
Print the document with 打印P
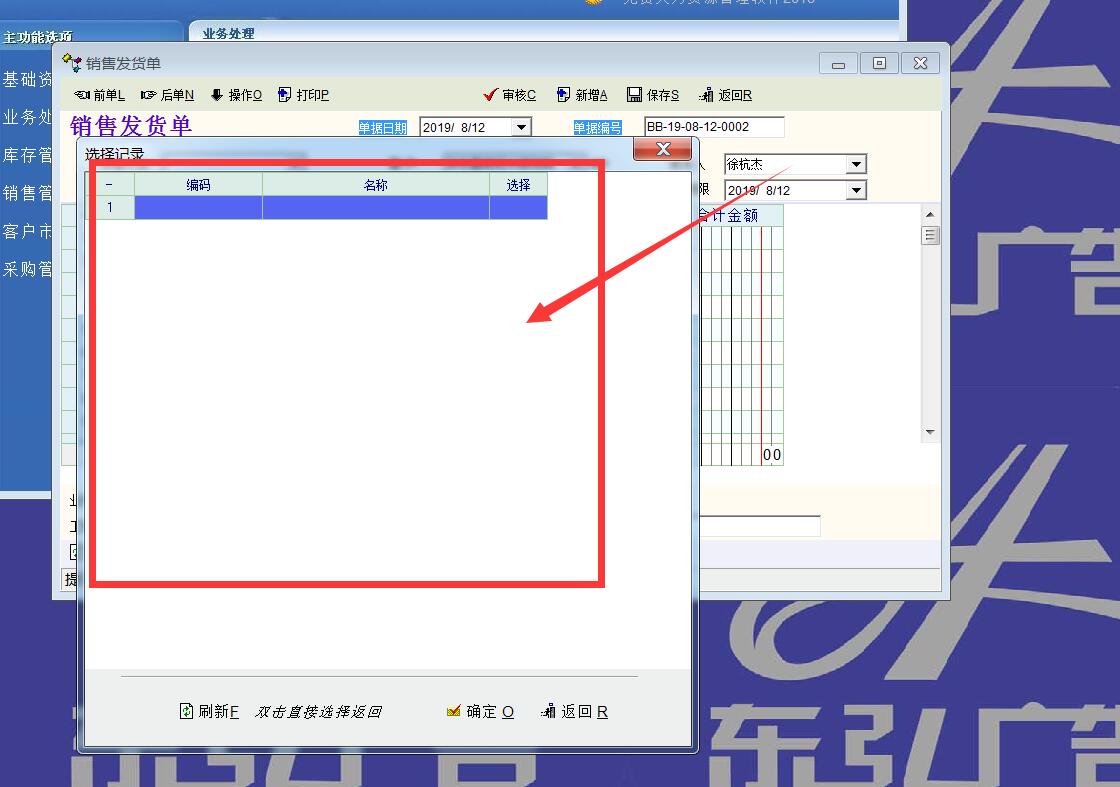[304, 95]
